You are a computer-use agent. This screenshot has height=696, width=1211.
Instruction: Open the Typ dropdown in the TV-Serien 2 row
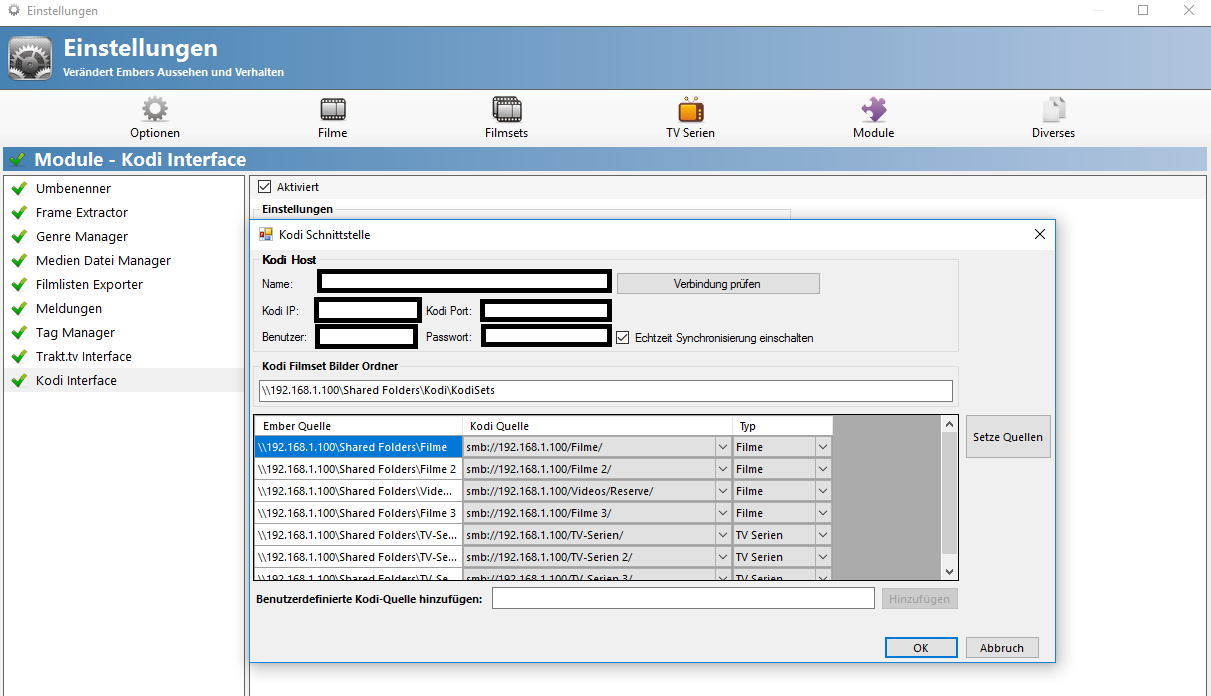click(823, 557)
